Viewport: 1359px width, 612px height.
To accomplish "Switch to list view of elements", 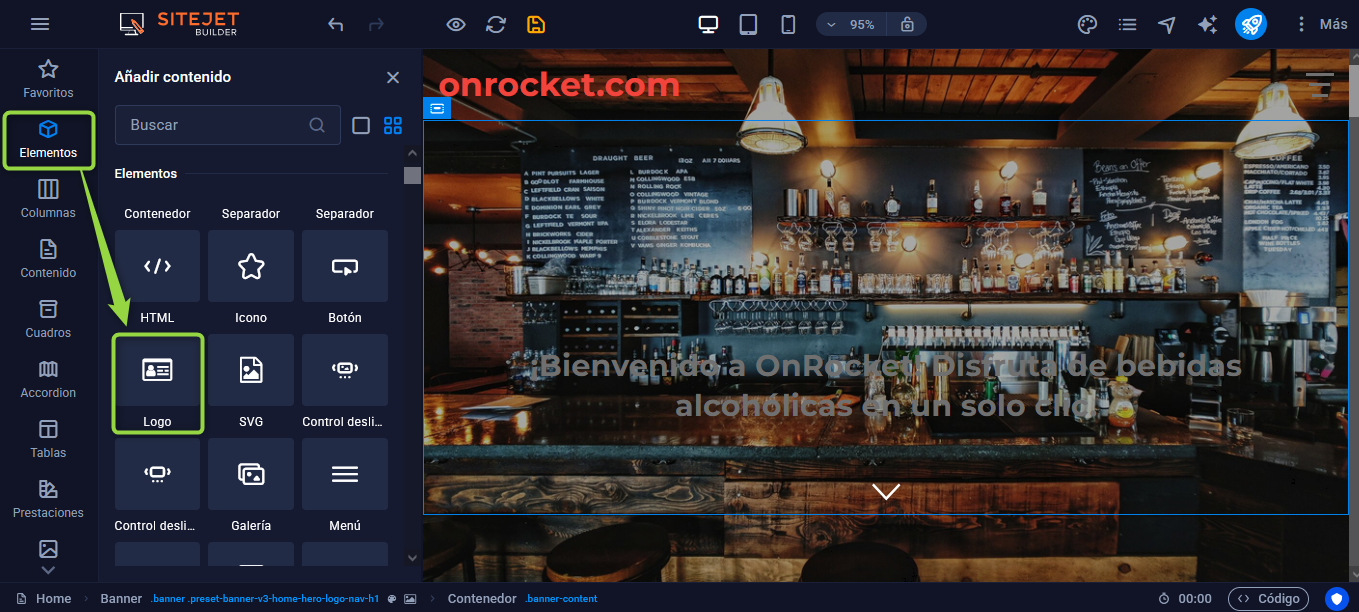I will pos(362,125).
